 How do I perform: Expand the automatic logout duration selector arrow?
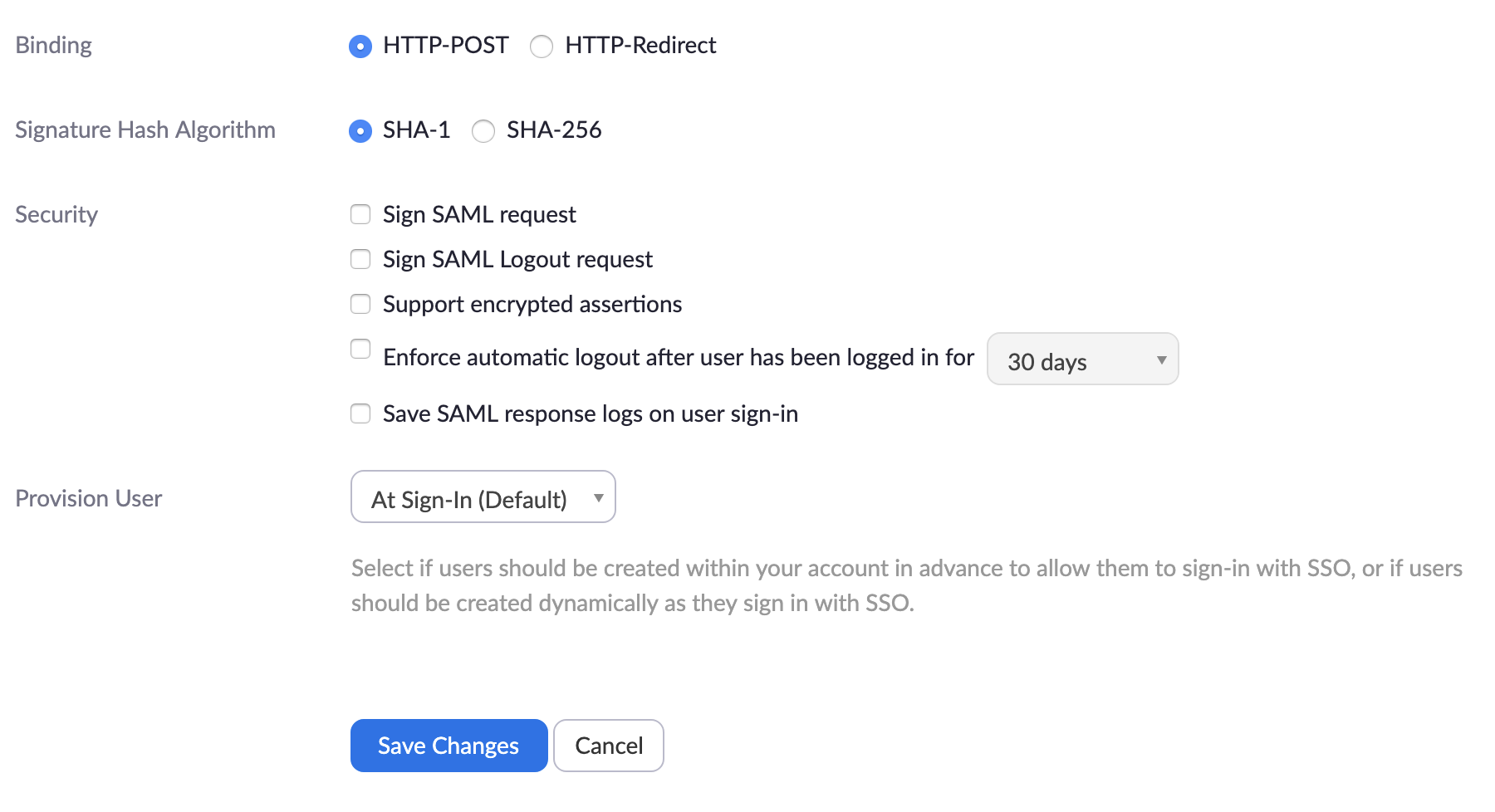(x=1161, y=360)
